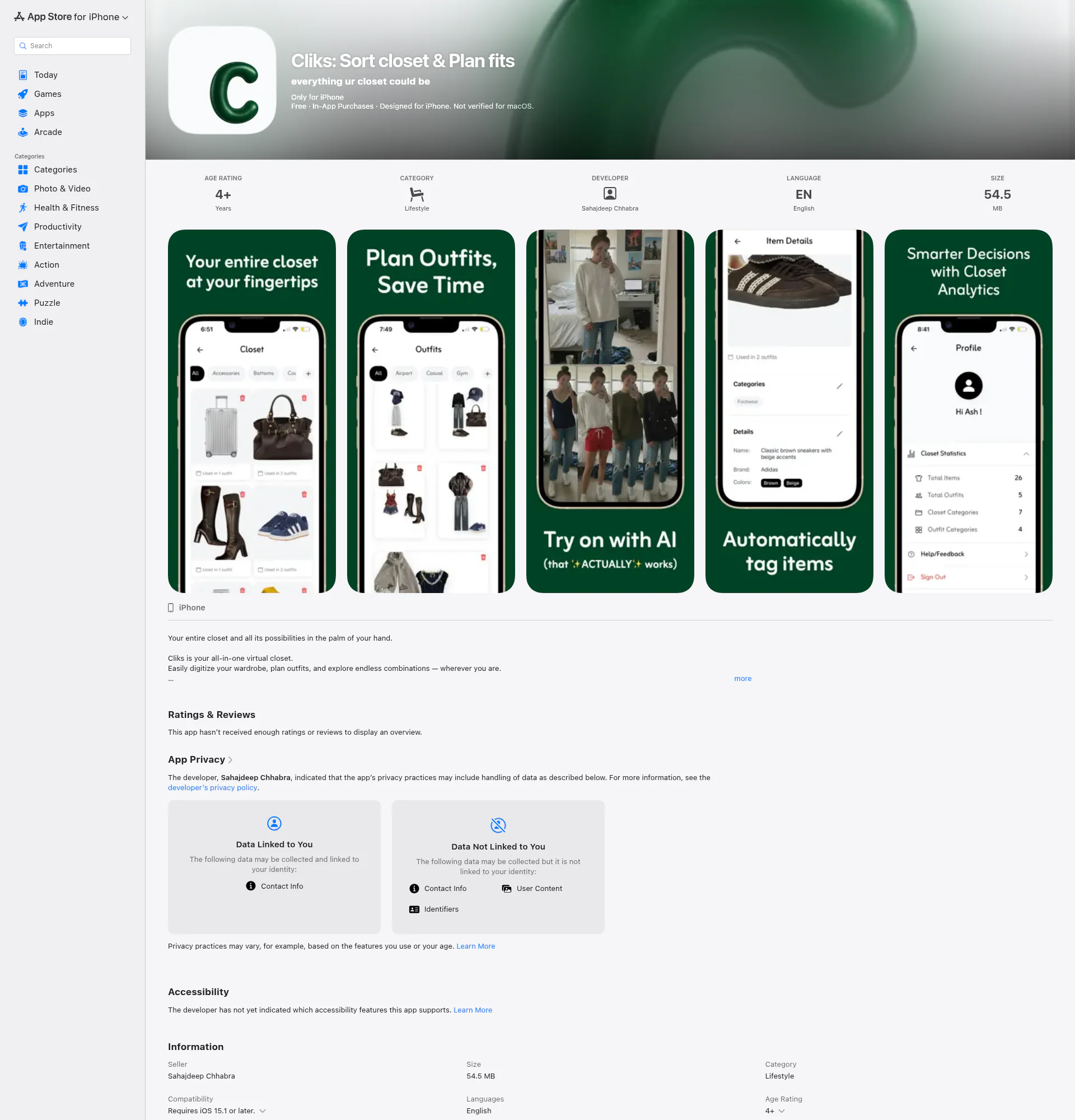Expand Age Rating 4+ chevron
The height and width of the screenshot is (1120, 1075).
pos(782,1111)
